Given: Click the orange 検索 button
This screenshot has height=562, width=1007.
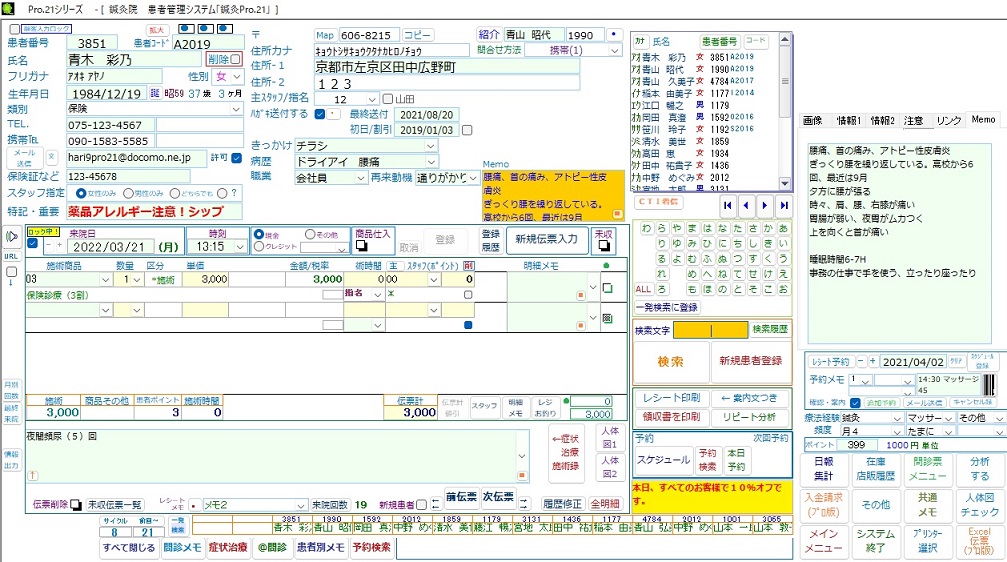Looking at the screenshot, I should [670, 362].
